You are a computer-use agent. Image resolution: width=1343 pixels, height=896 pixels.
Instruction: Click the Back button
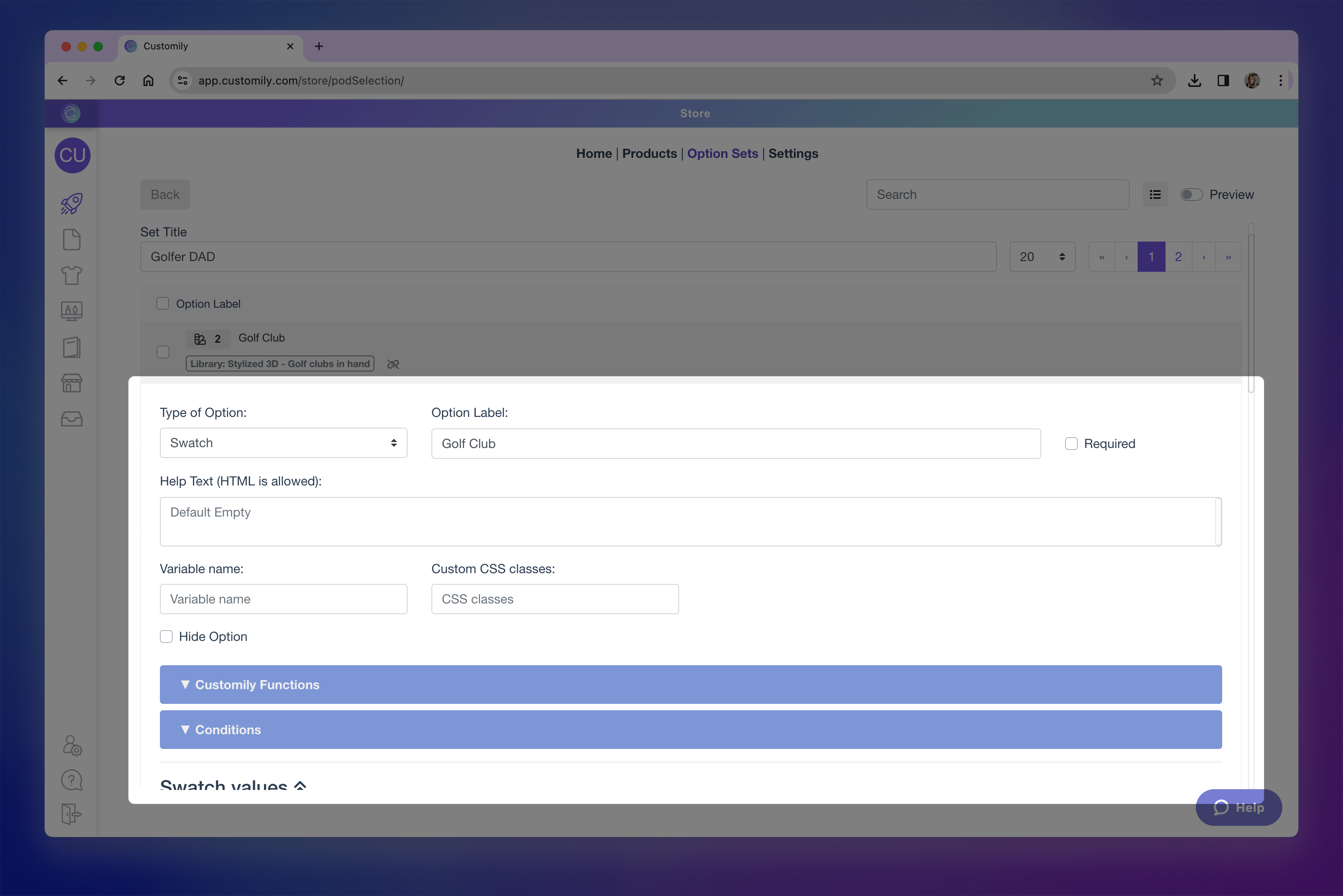(165, 194)
